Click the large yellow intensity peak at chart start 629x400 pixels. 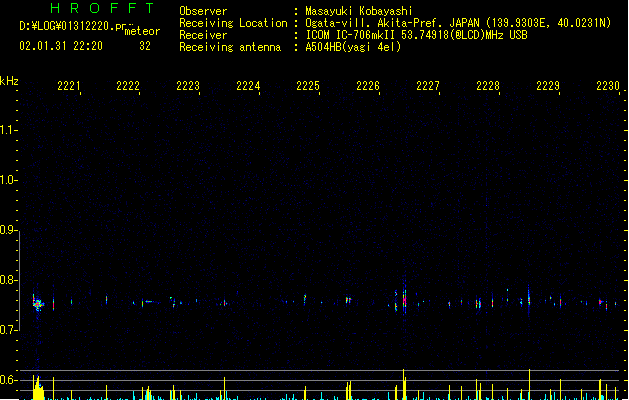click(x=38, y=388)
